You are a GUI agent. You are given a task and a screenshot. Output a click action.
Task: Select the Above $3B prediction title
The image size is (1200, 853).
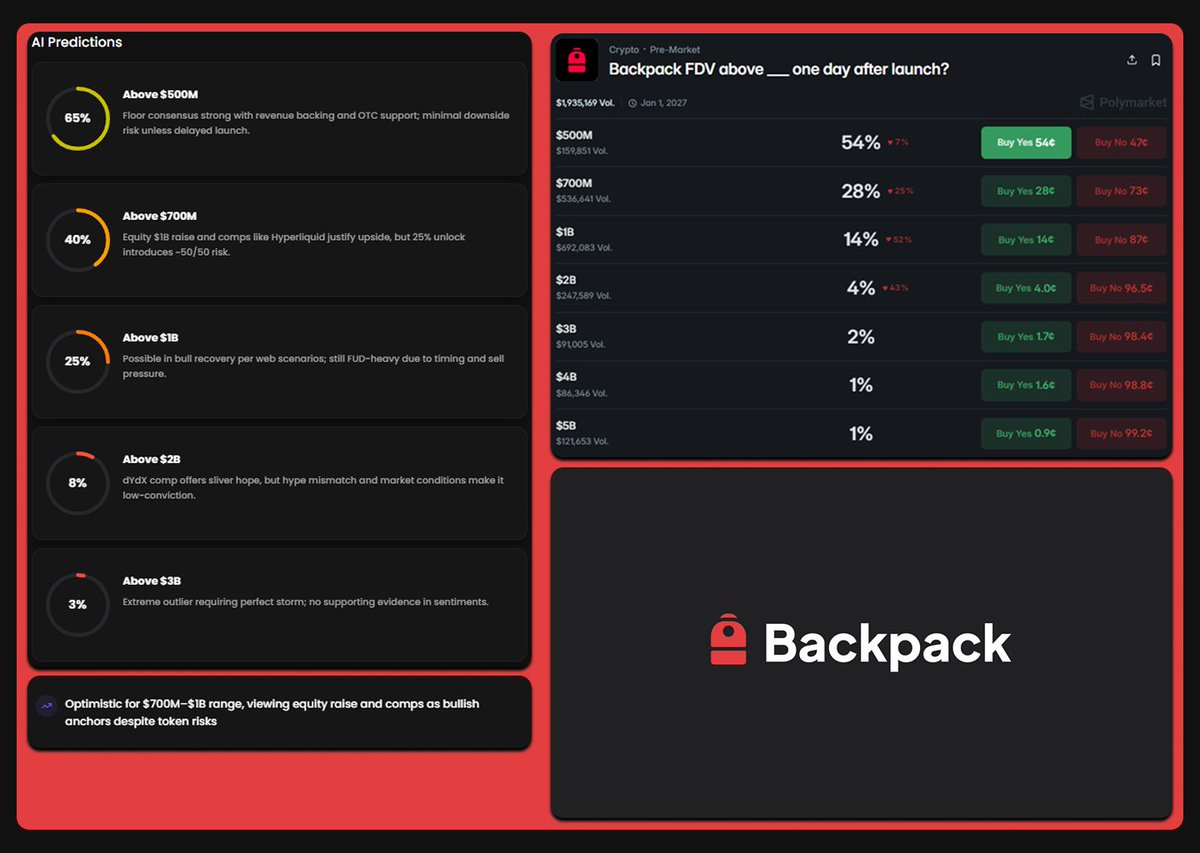pos(152,581)
